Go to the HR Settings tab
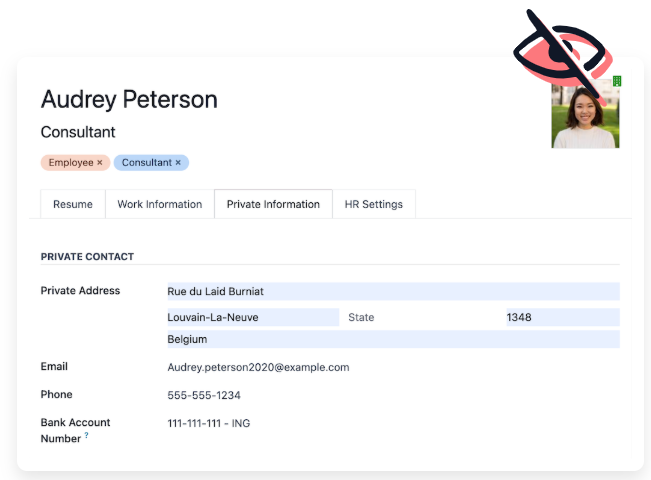 (373, 204)
